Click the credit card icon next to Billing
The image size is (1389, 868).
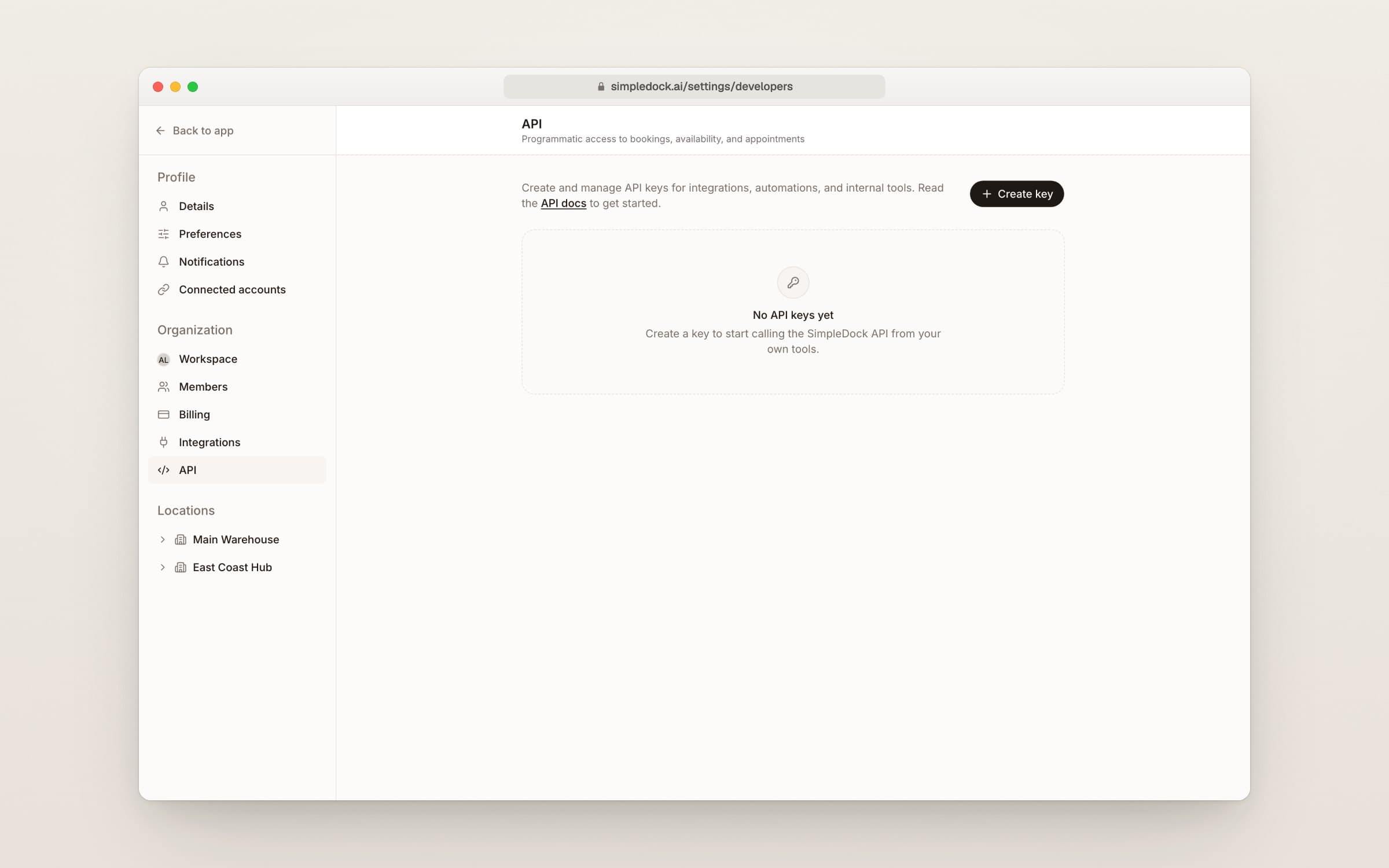164,414
